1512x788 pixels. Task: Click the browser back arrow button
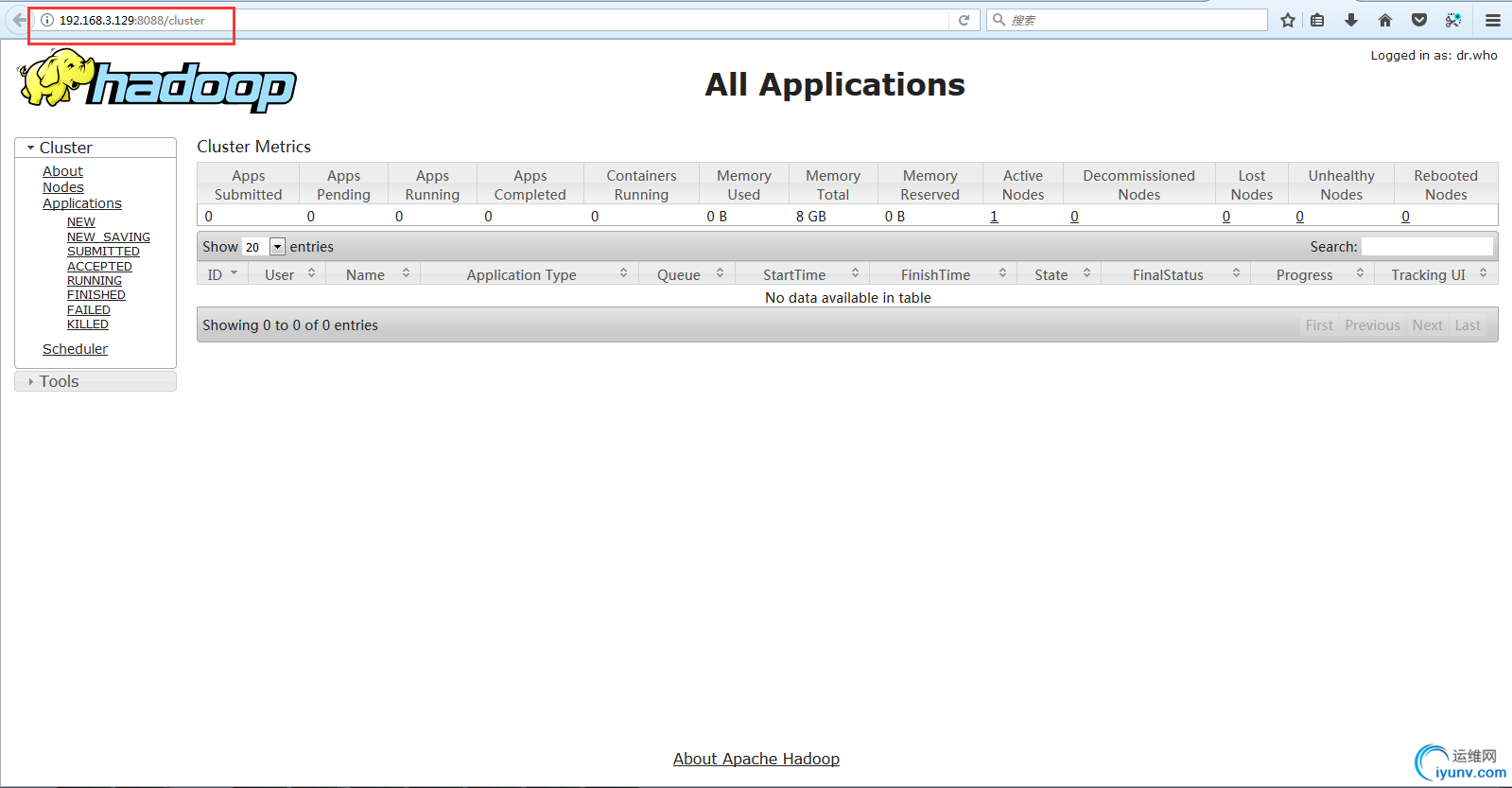coord(19,20)
